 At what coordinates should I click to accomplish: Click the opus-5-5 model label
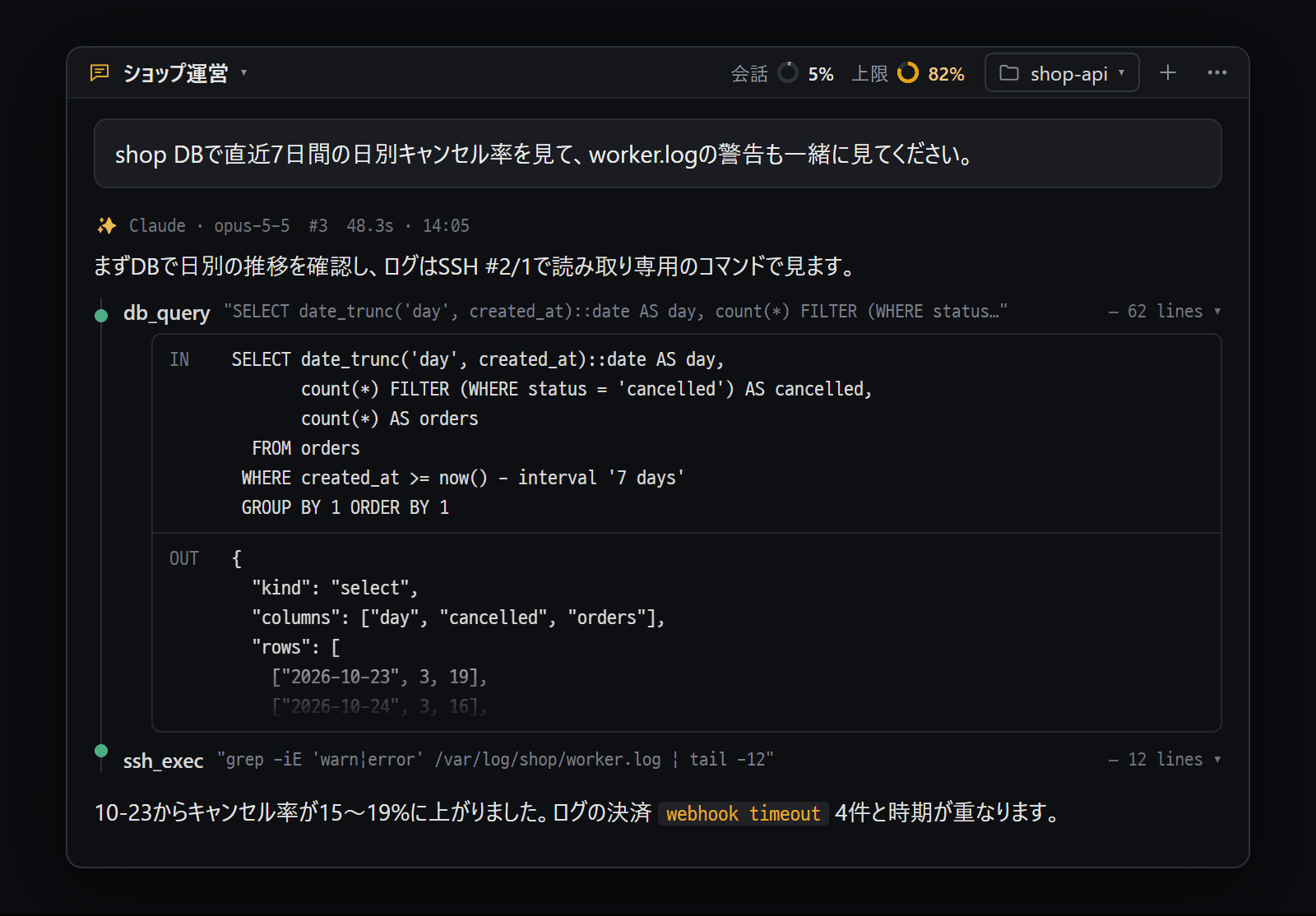[252, 225]
